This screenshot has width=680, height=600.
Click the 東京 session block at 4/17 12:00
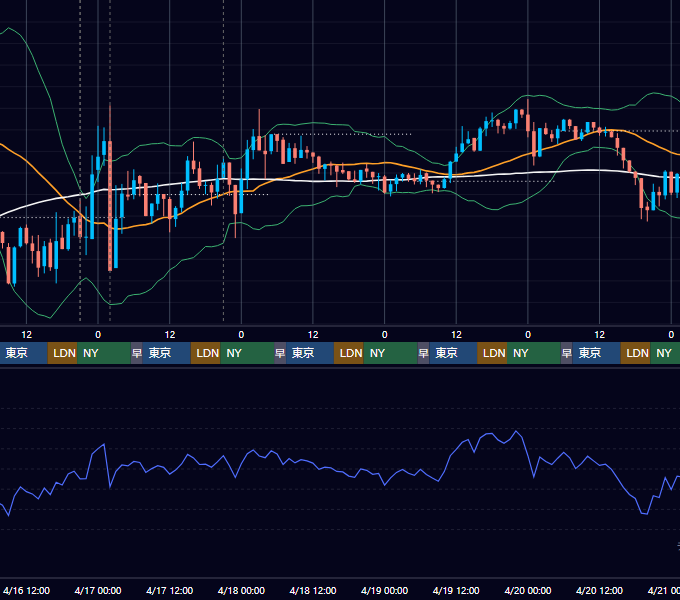pyautogui.click(x=167, y=353)
